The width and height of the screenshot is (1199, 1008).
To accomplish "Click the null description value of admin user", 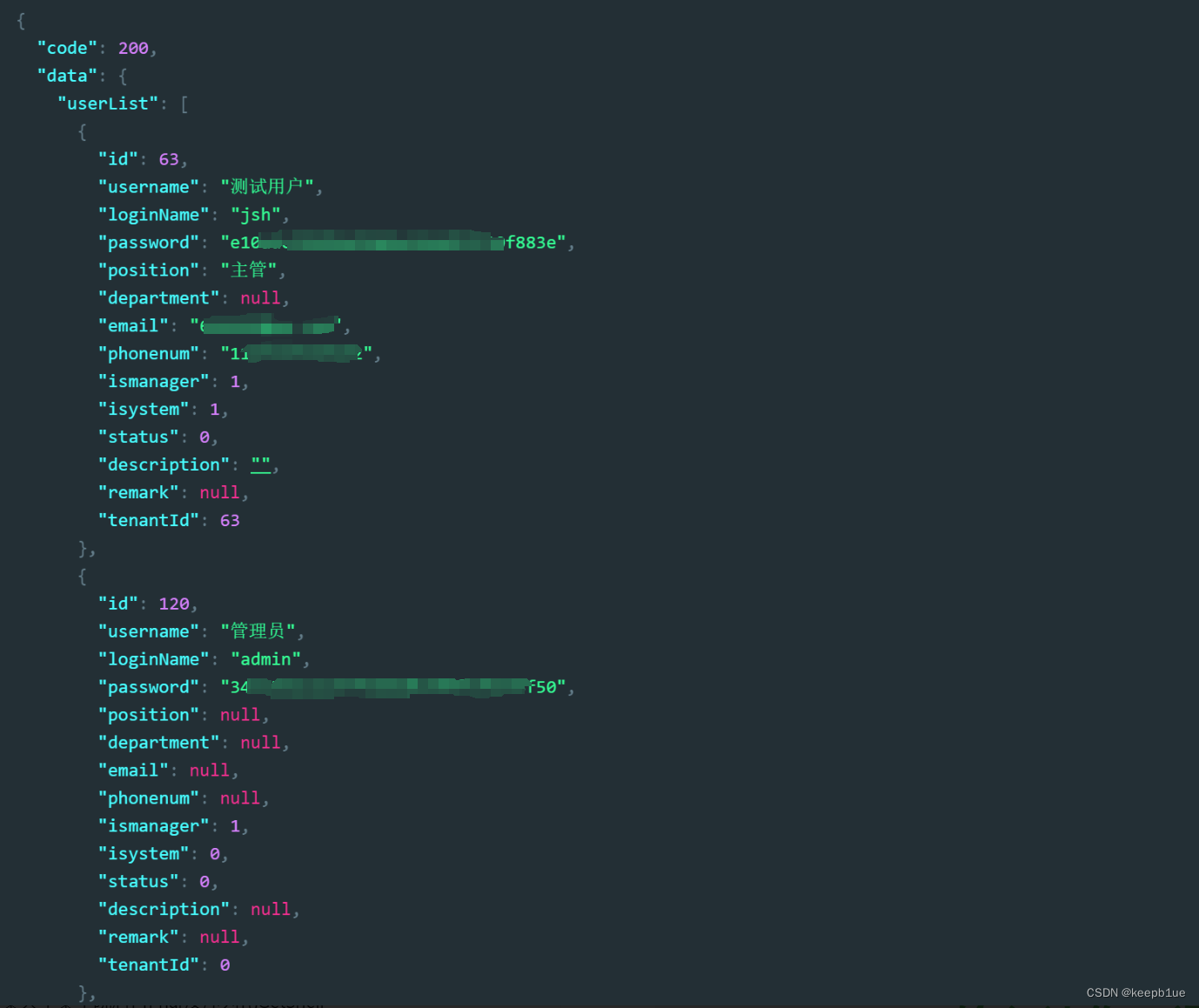I will [271, 911].
